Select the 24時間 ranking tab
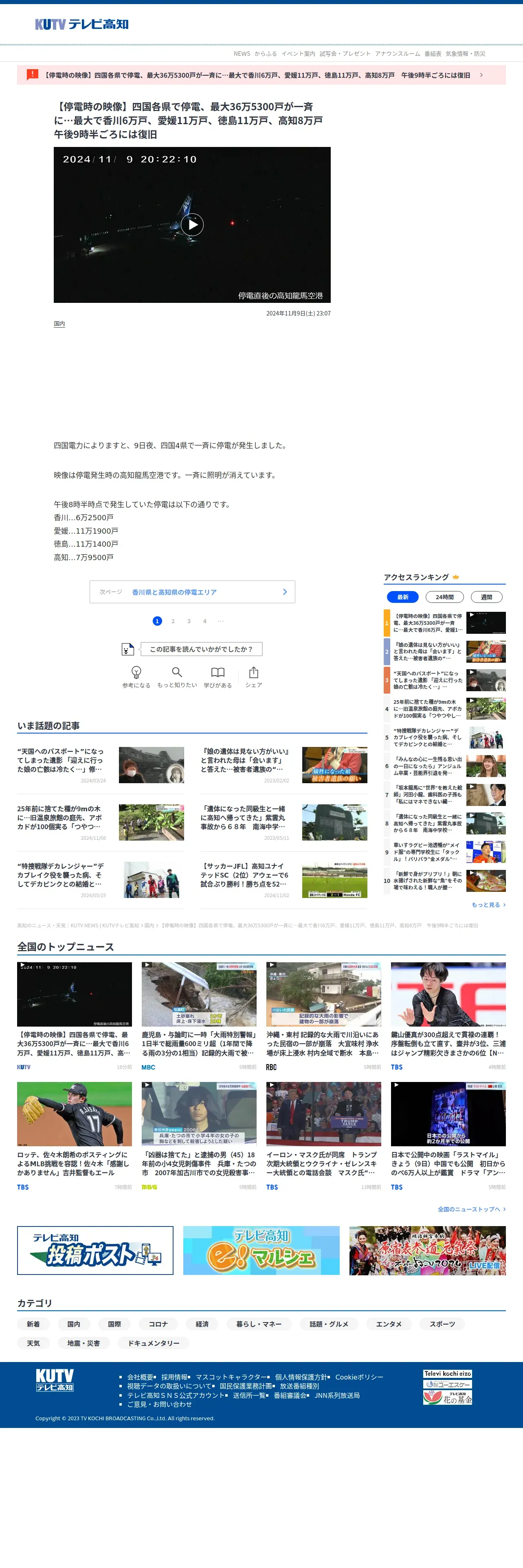This screenshot has height=1568, width=523. coord(444,597)
